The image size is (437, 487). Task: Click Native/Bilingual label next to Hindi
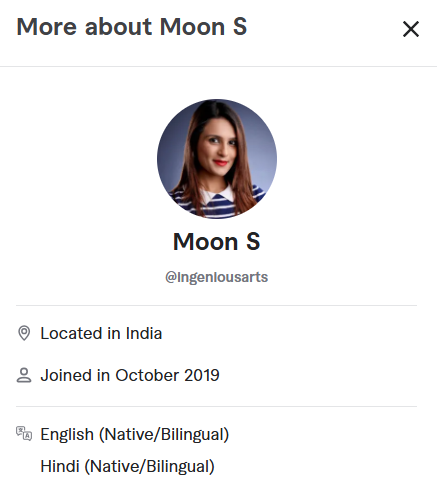[149, 466]
